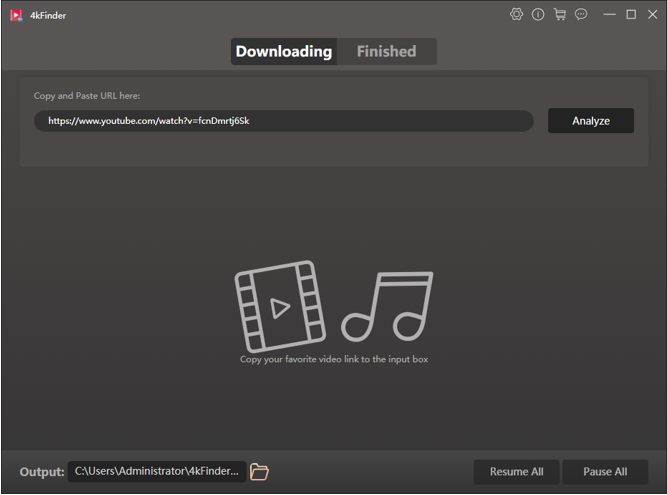
Task: Close the 4kFinder window
Action: (653, 15)
